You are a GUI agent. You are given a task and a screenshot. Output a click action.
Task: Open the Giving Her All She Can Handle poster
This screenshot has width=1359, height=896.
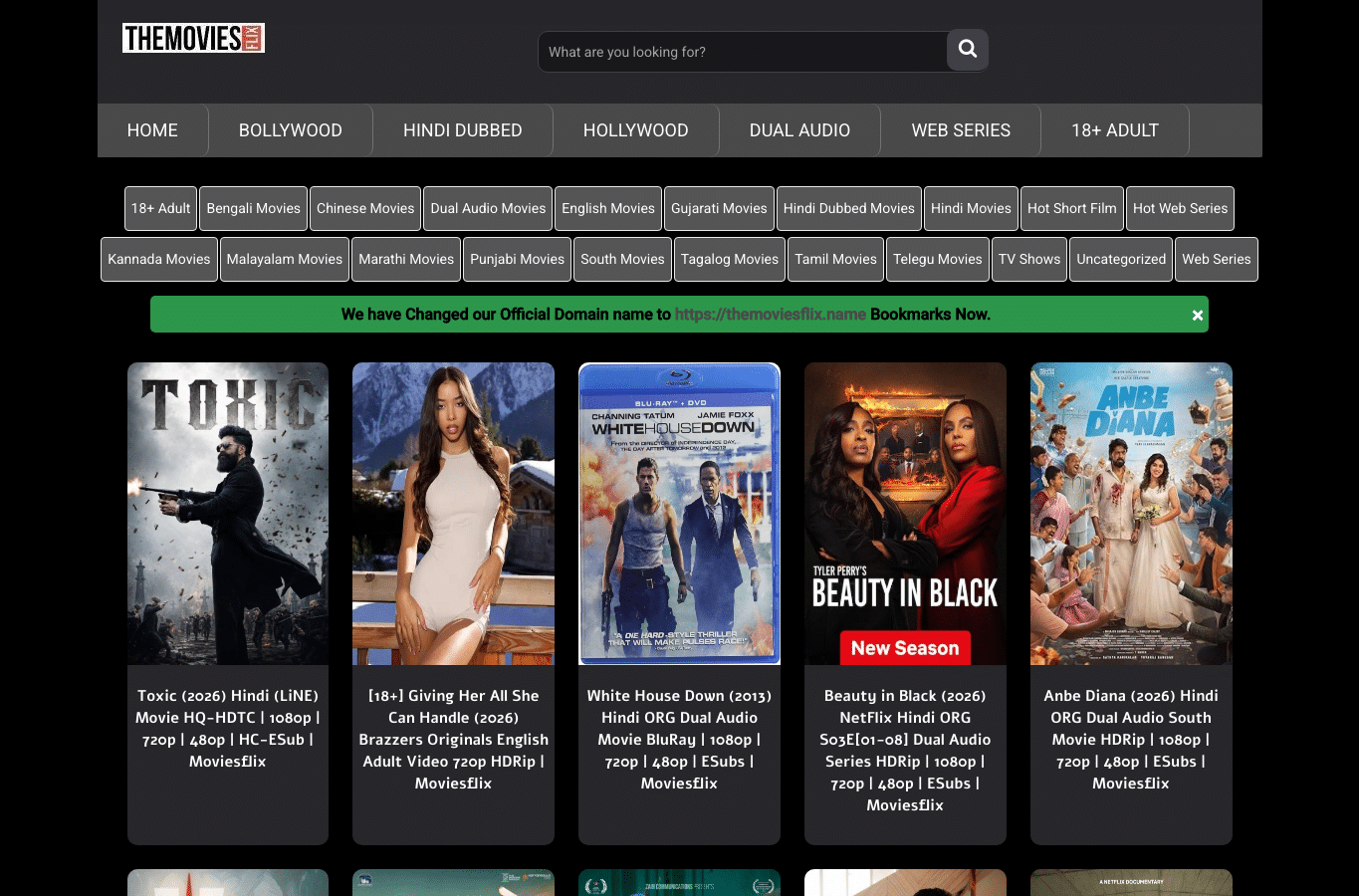tap(453, 514)
